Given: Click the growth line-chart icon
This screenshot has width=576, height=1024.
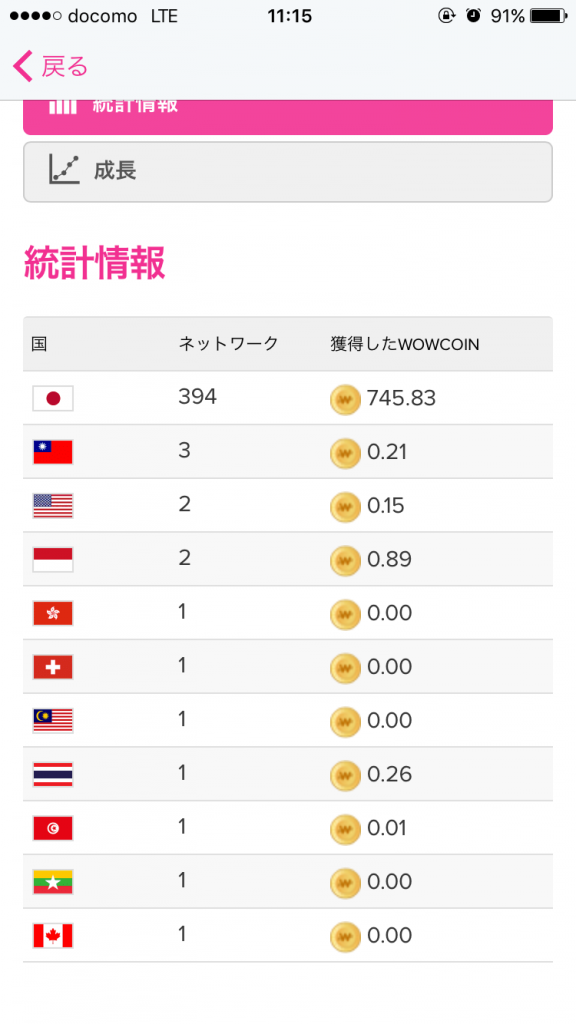Looking at the screenshot, I should click(x=64, y=170).
